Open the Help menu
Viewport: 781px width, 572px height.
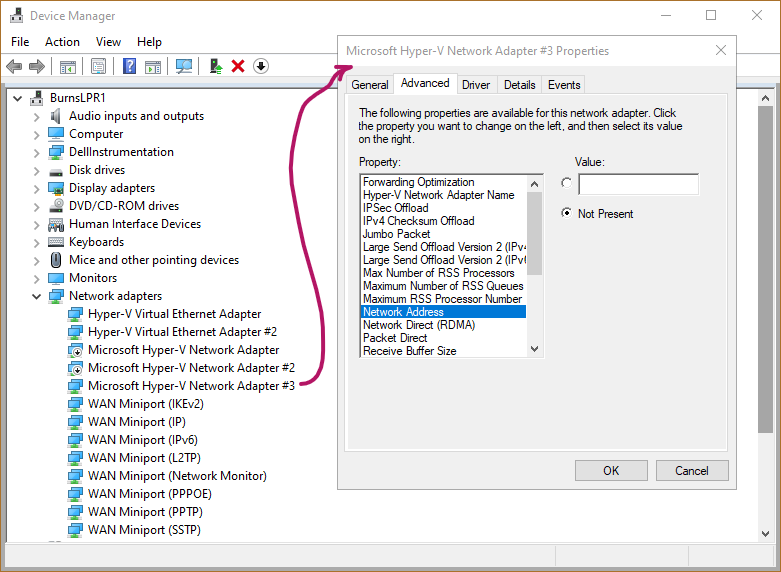pos(149,42)
